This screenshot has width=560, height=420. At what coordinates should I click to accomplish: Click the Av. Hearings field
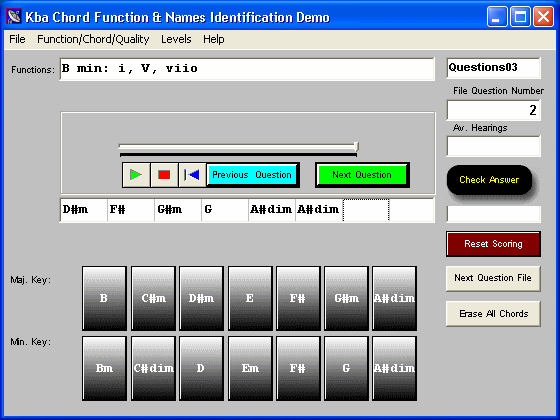[493, 146]
